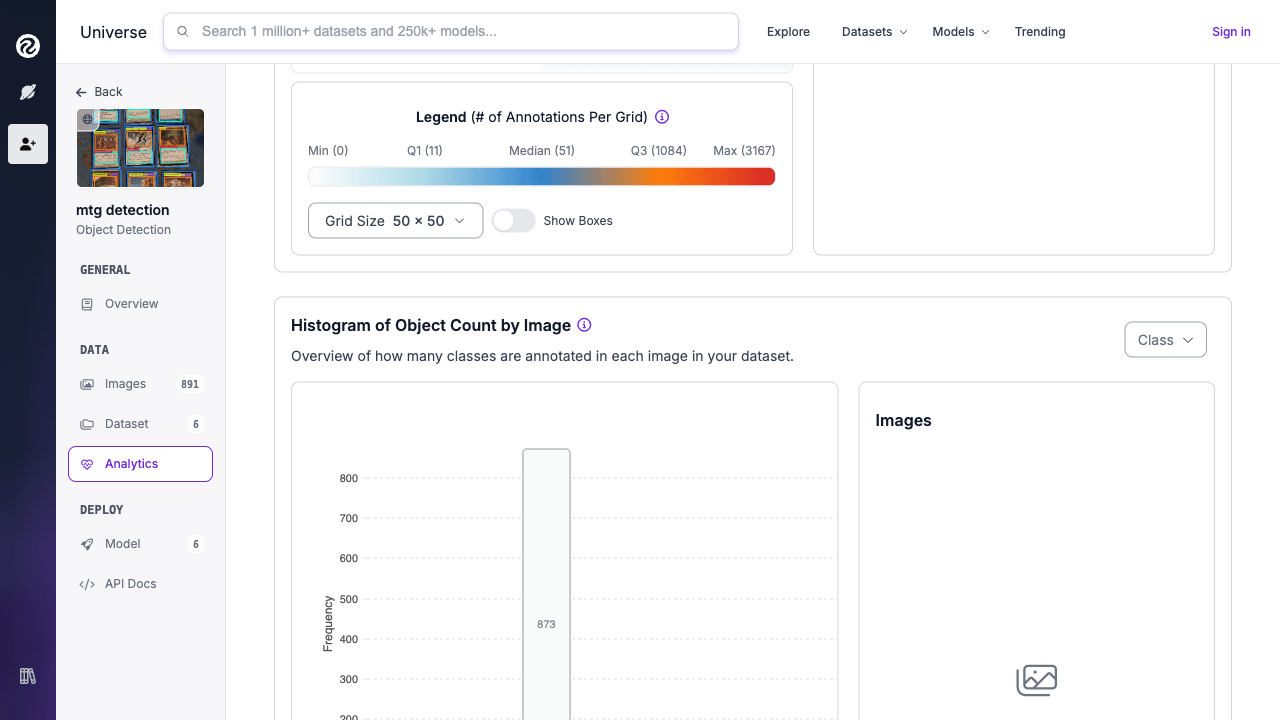Click the Back link above the project thumbnail
Viewport: 1280px width, 720px height.
pos(99,91)
